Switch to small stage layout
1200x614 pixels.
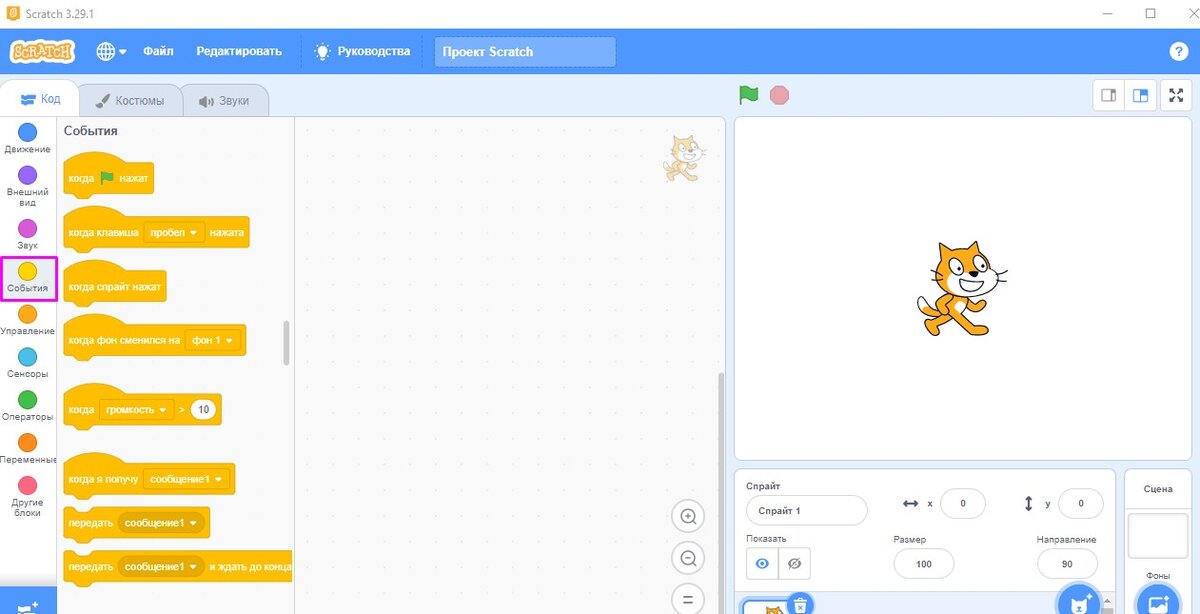tap(1108, 95)
